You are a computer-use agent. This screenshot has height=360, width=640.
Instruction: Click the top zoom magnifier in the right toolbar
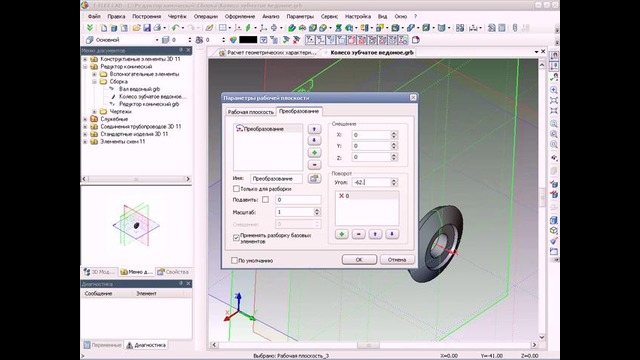tap(554, 90)
